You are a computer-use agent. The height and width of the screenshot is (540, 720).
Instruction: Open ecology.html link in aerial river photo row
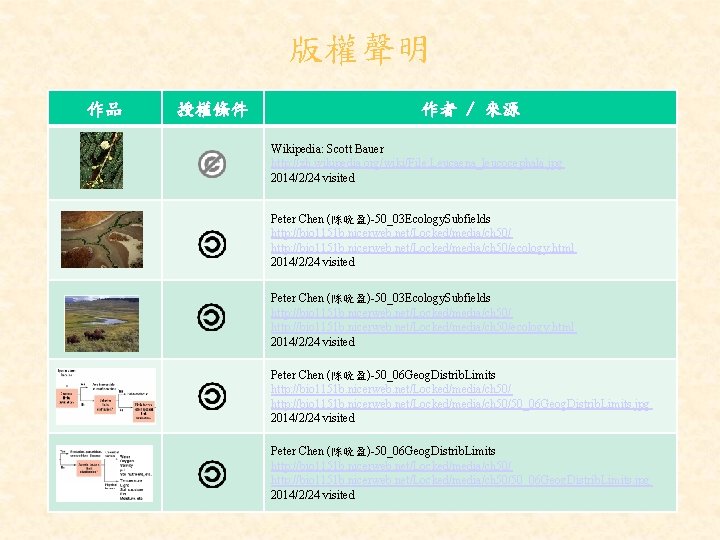coord(423,248)
